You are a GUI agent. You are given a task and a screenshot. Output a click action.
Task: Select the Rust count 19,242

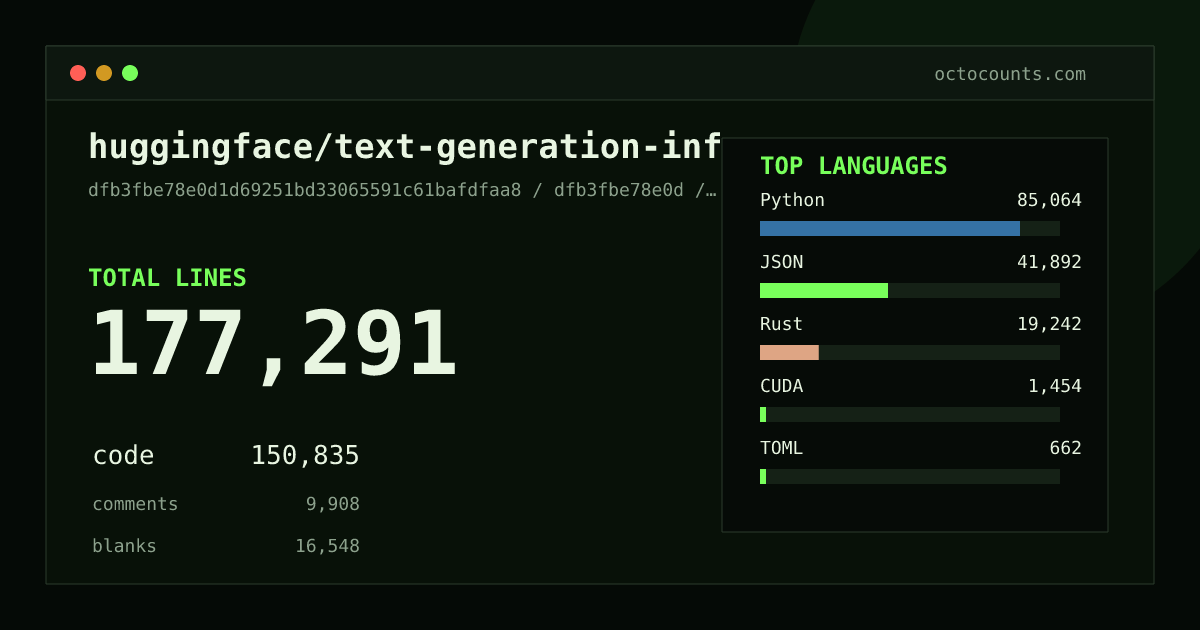[x=1049, y=324]
